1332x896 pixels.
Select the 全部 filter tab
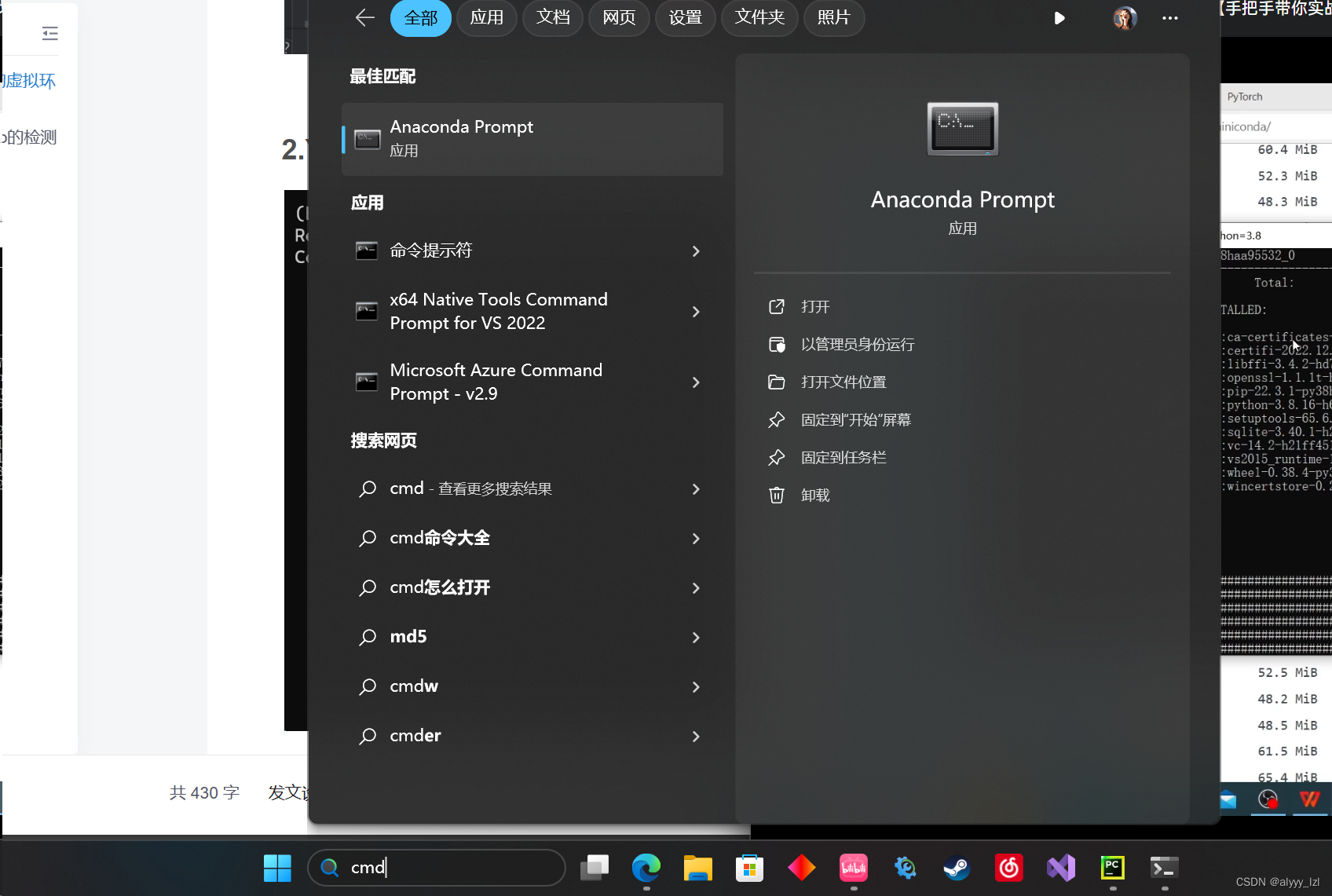[421, 17]
